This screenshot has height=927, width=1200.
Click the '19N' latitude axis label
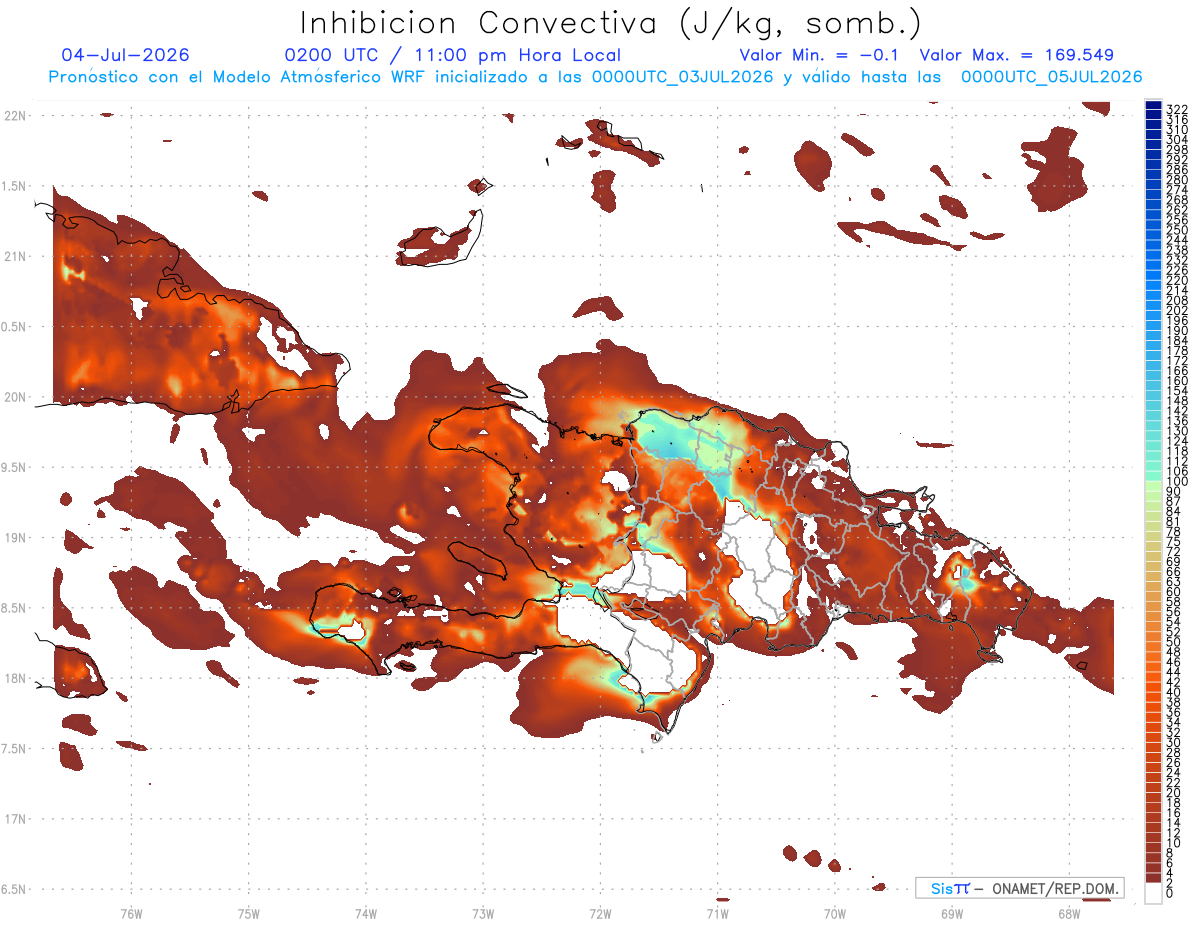click(x=15, y=538)
